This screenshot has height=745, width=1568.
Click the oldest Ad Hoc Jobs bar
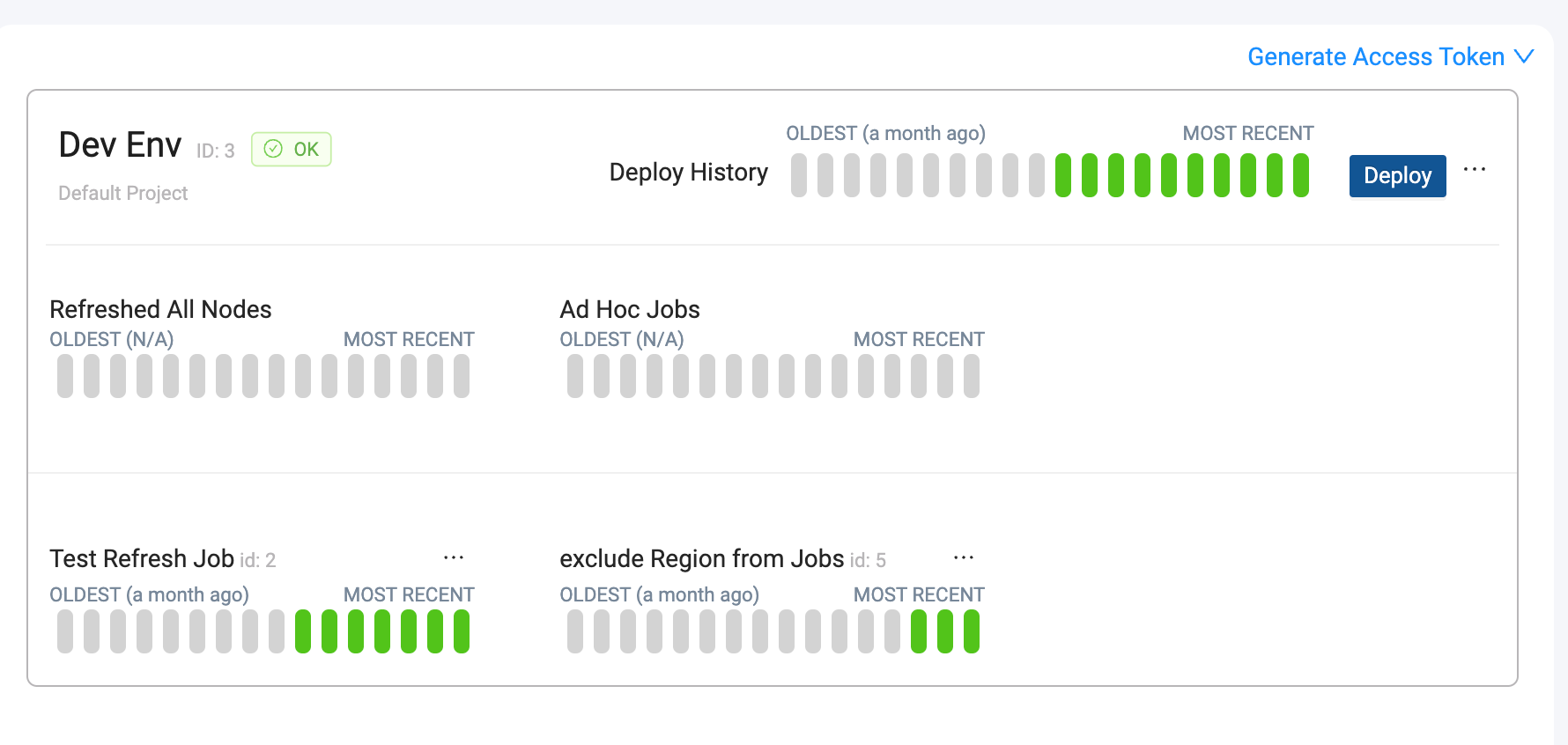(575, 376)
